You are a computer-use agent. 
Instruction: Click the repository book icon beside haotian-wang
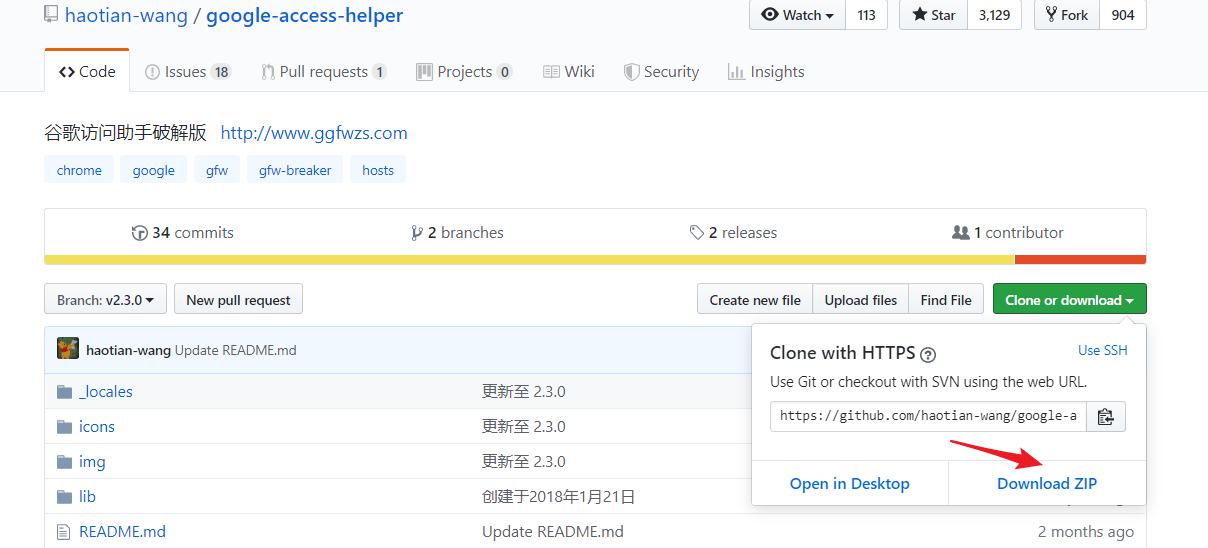pyautogui.click(x=51, y=15)
